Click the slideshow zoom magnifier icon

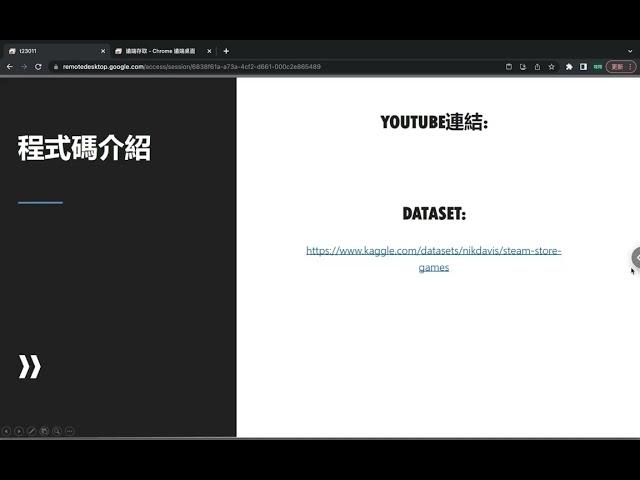coord(57,431)
